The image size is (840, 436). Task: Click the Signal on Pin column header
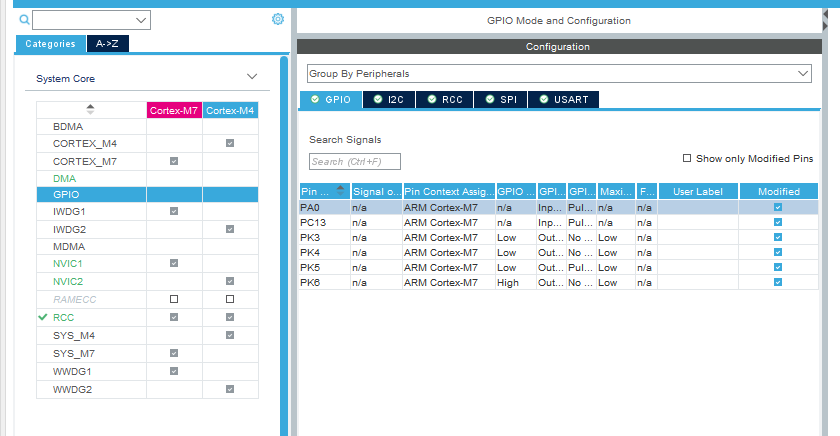click(377, 191)
